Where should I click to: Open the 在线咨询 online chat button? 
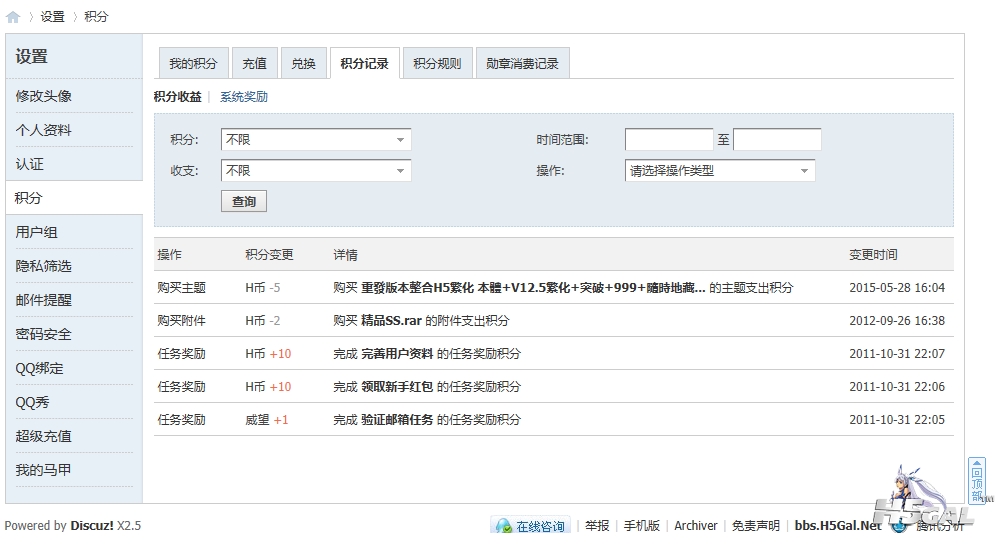(530, 525)
